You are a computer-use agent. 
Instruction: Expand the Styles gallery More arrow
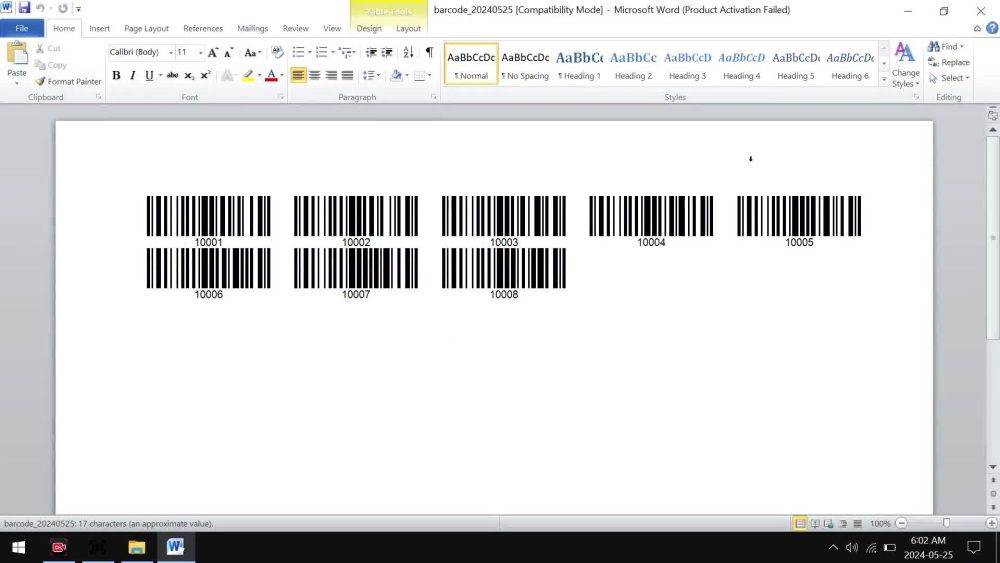coord(884,79)
